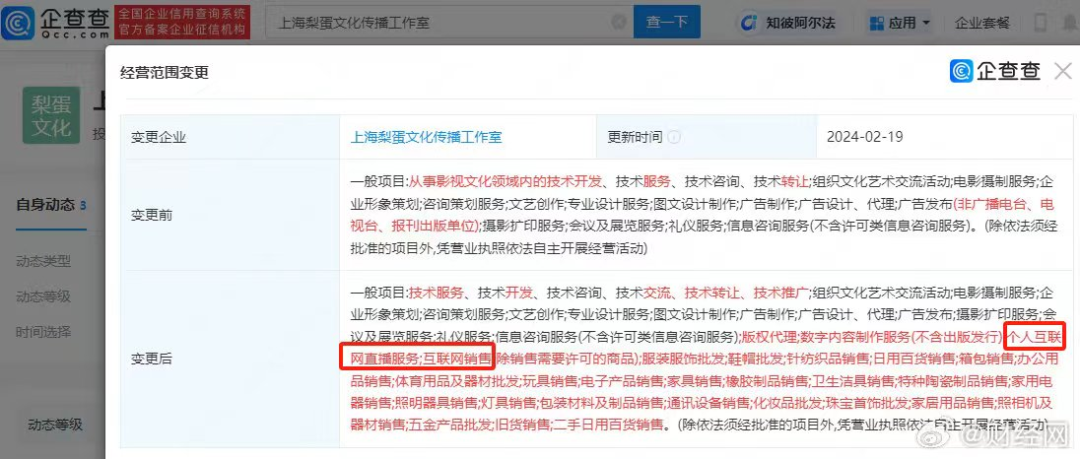The height and width of the screenshot is (459, 1080).
Task: Click the 变更前 row label
Action: [152, 215]
